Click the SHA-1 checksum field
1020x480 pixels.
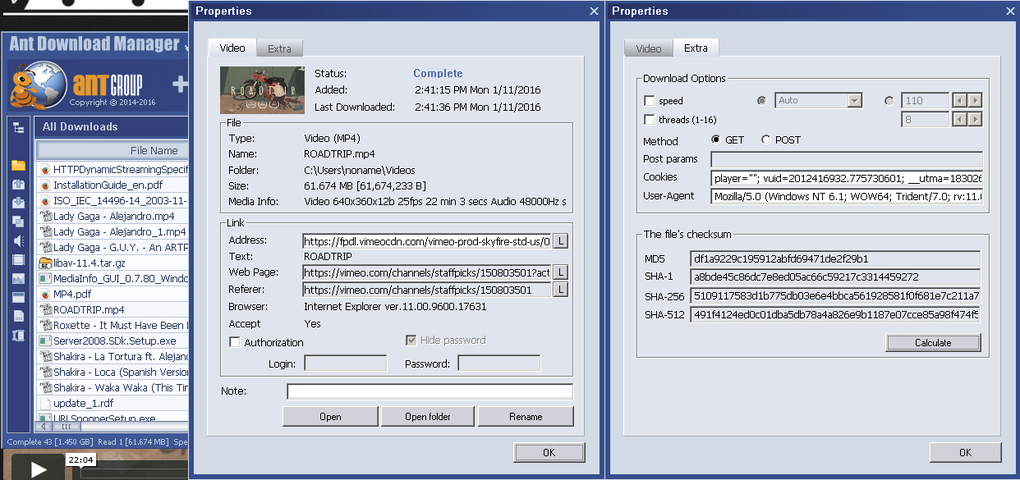pos(835,277)
